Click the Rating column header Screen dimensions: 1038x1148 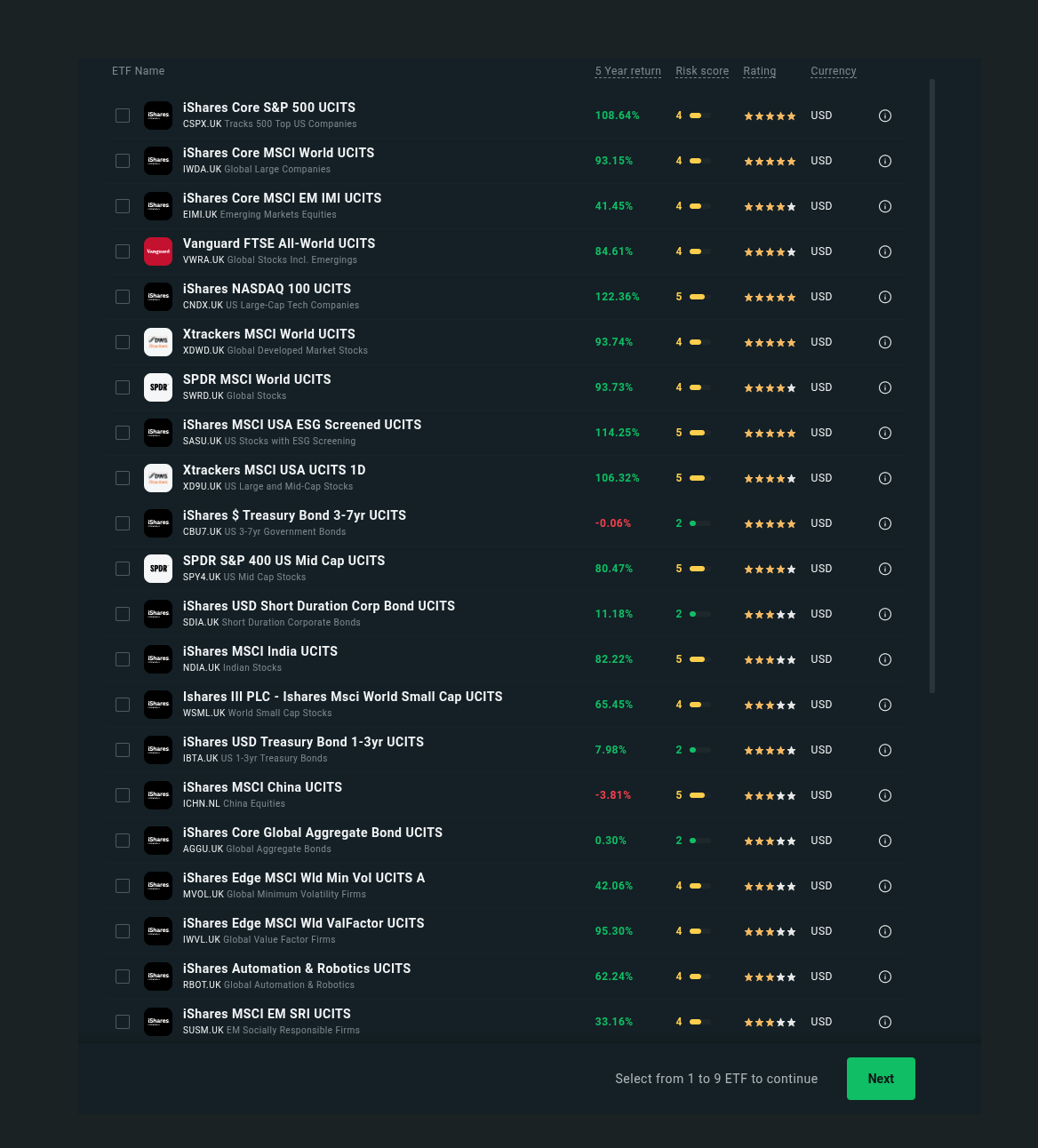(x=760, y=71)
